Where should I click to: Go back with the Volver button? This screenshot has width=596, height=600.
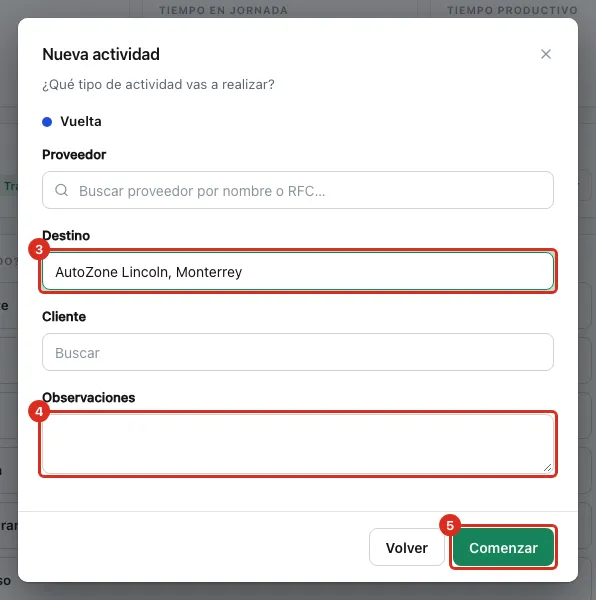pos(407,547)
